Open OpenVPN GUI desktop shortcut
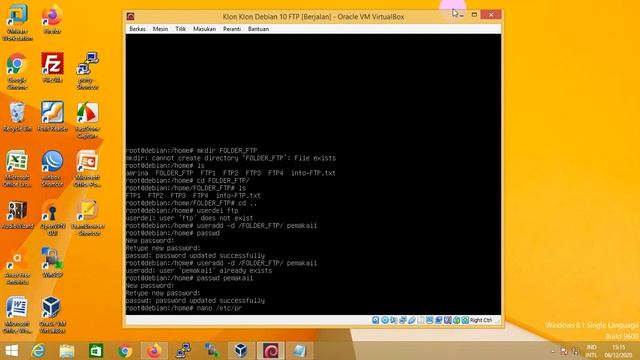This screenshot has height=360, width=640. pos(52,218)
